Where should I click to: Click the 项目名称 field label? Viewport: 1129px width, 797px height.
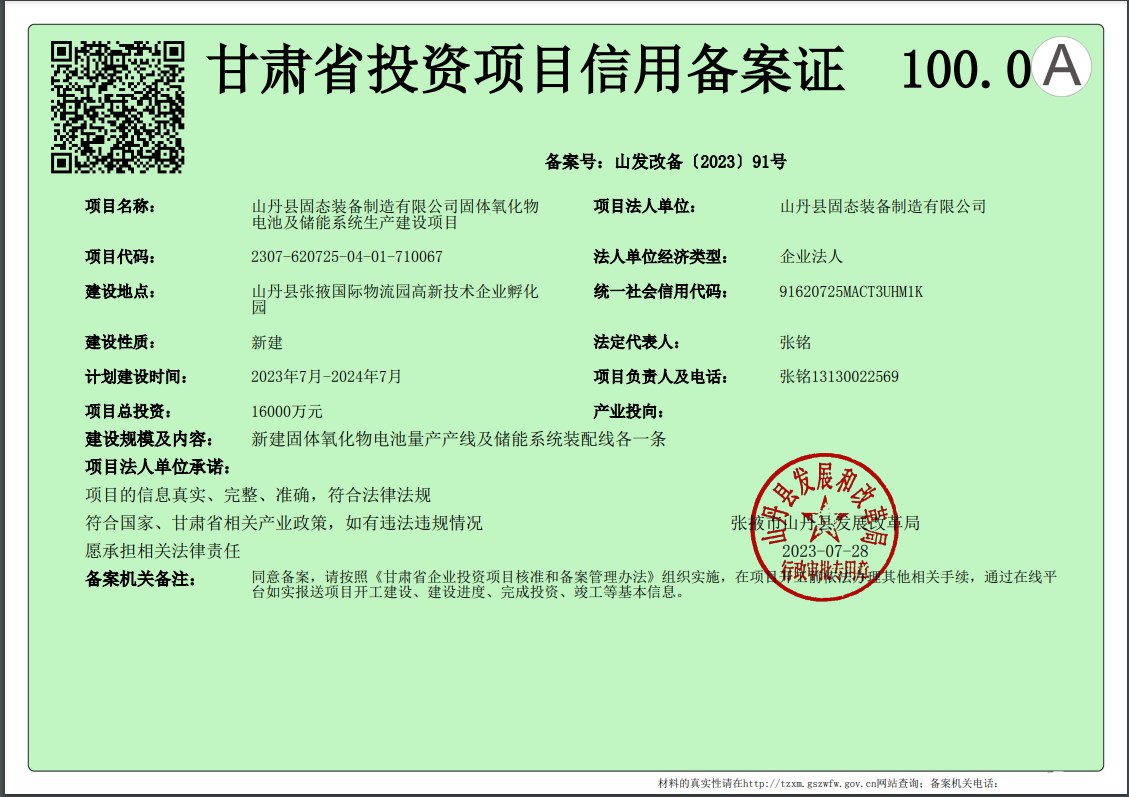point(120,207)
